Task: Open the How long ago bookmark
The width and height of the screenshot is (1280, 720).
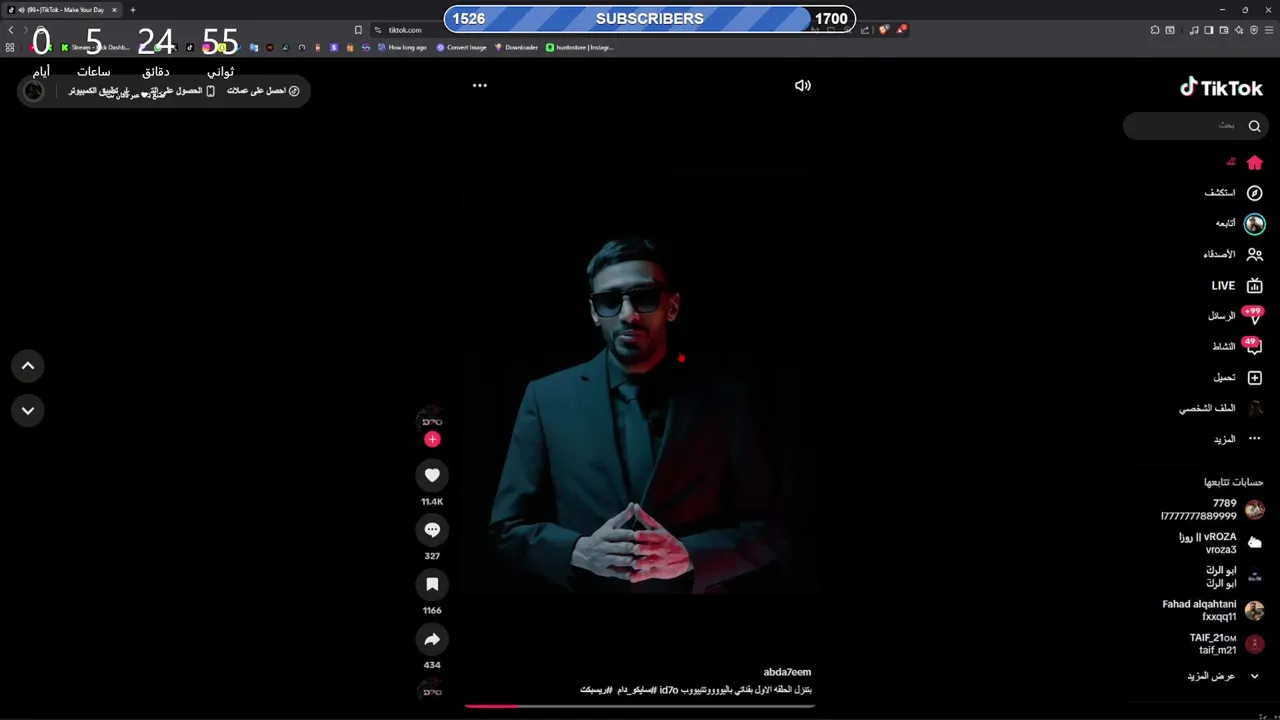Action: coord(402,47)
